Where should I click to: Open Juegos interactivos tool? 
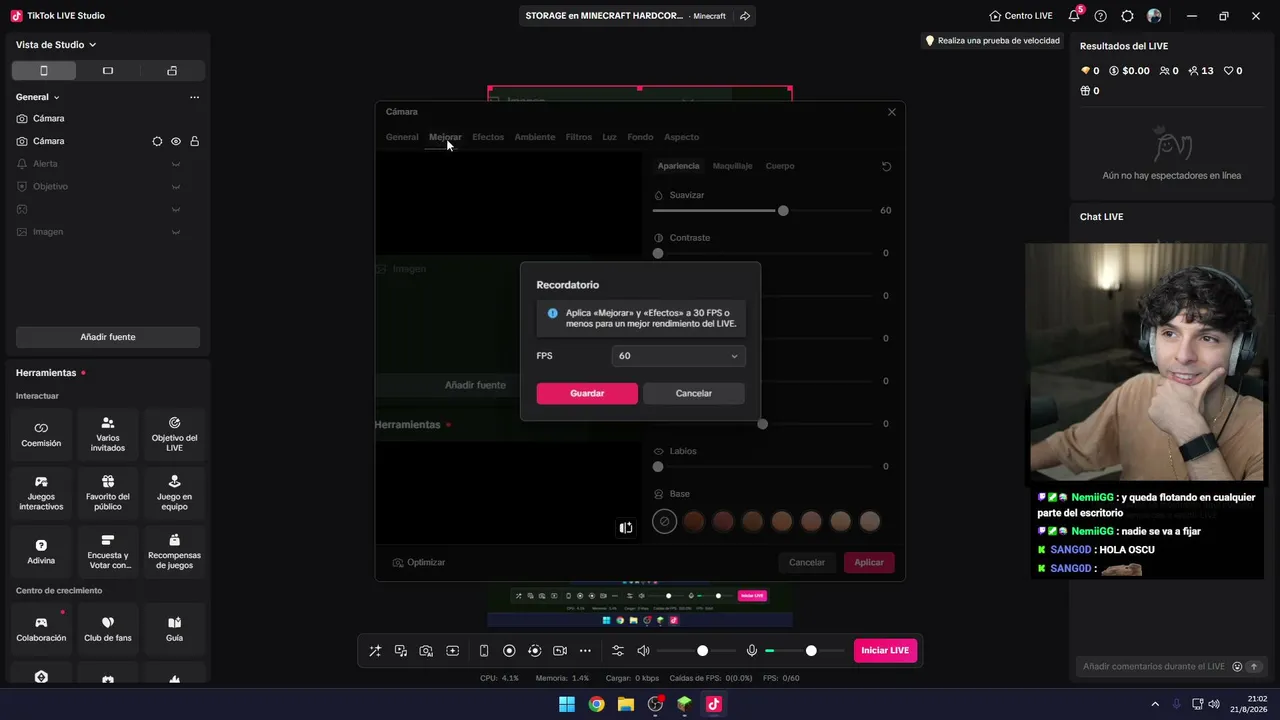[x=41, y=493]
